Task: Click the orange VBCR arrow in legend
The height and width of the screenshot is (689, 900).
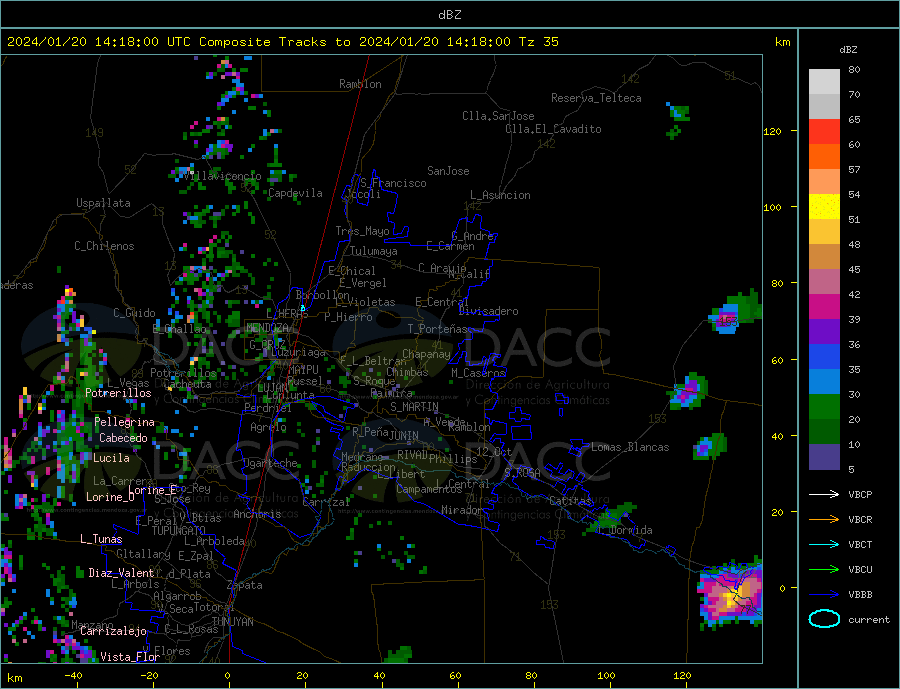Action: tap(825, 519)
